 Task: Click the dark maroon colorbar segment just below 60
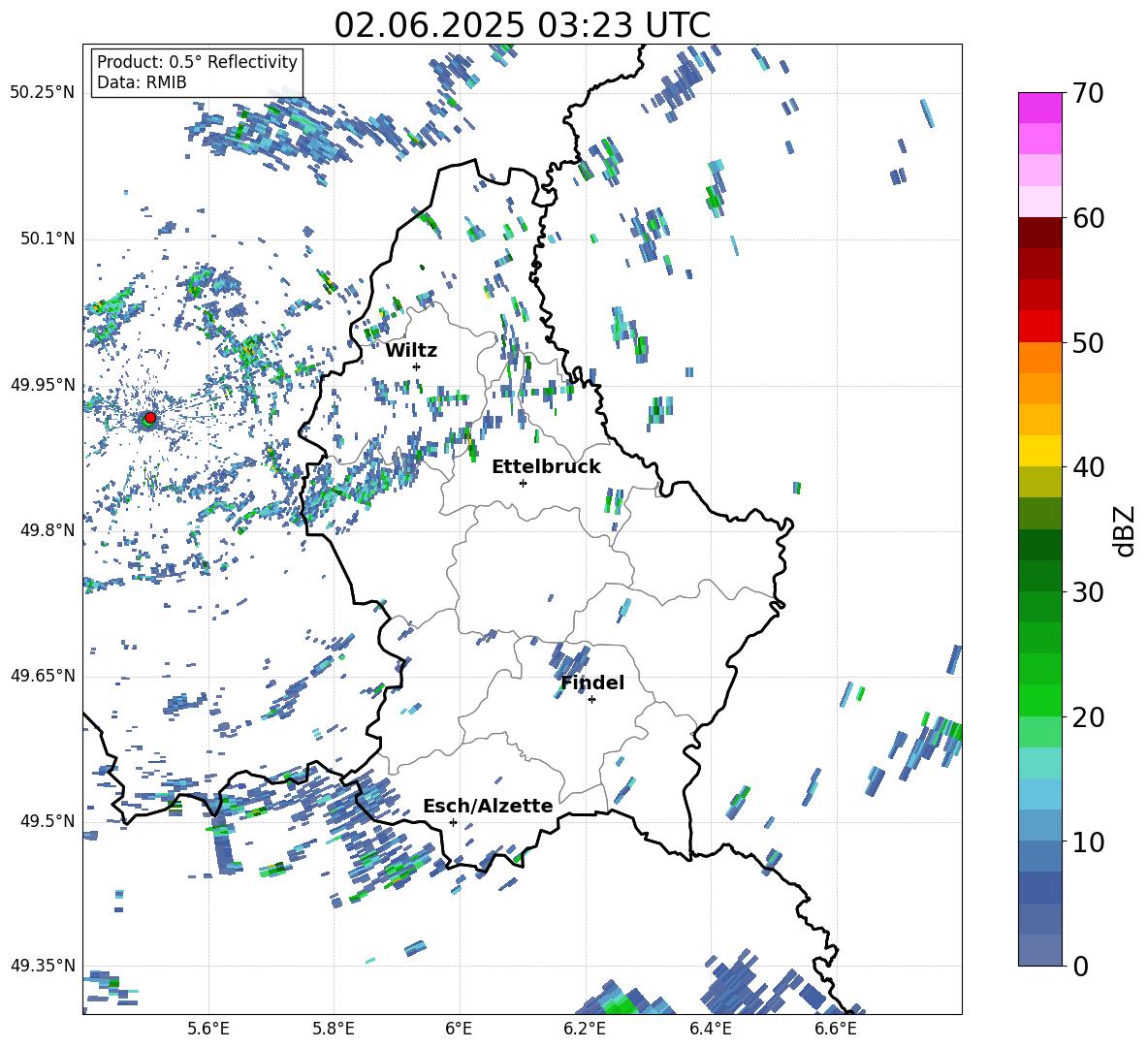tap(1039, 233)
